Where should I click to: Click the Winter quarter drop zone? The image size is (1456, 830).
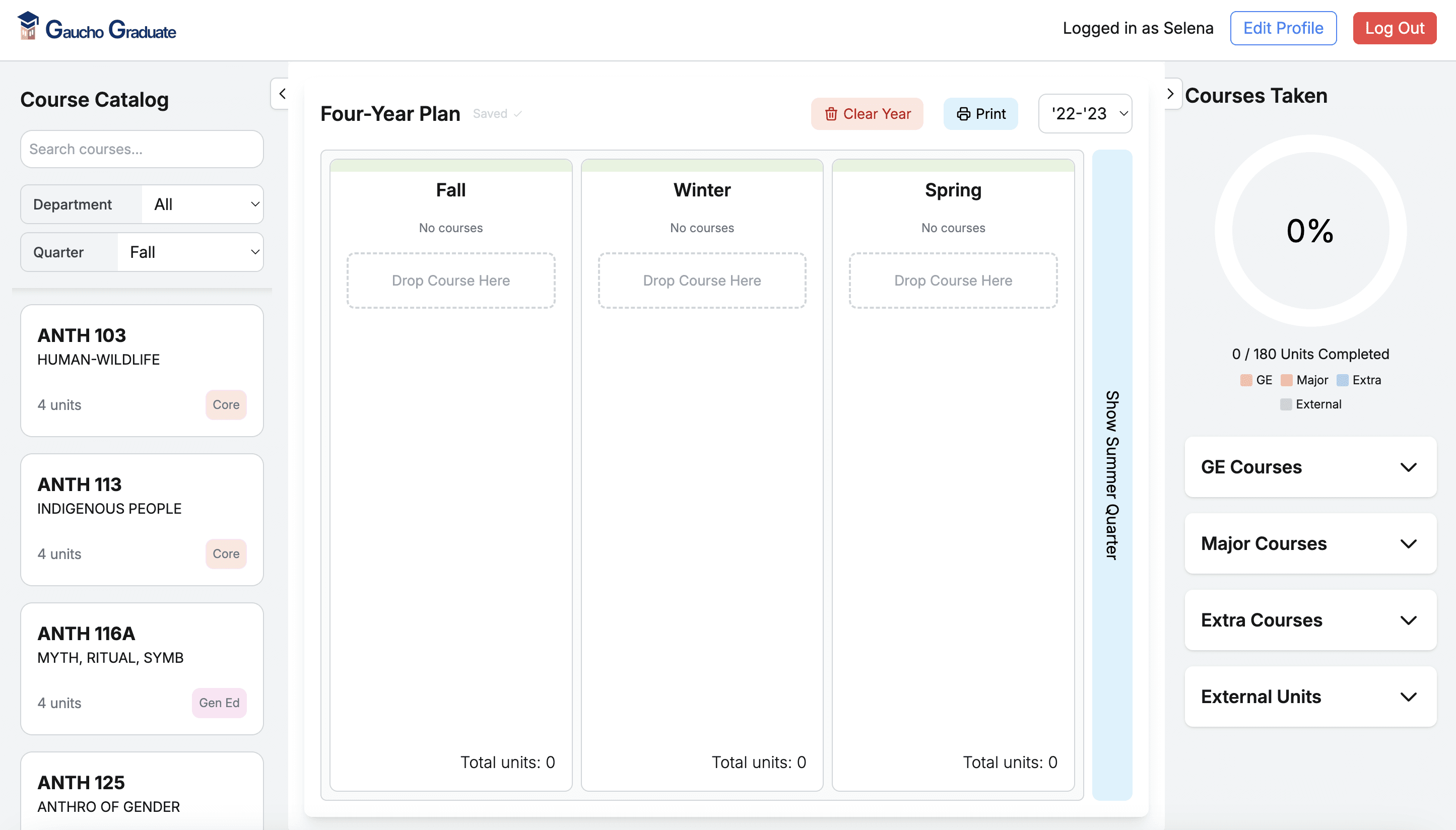702,281
